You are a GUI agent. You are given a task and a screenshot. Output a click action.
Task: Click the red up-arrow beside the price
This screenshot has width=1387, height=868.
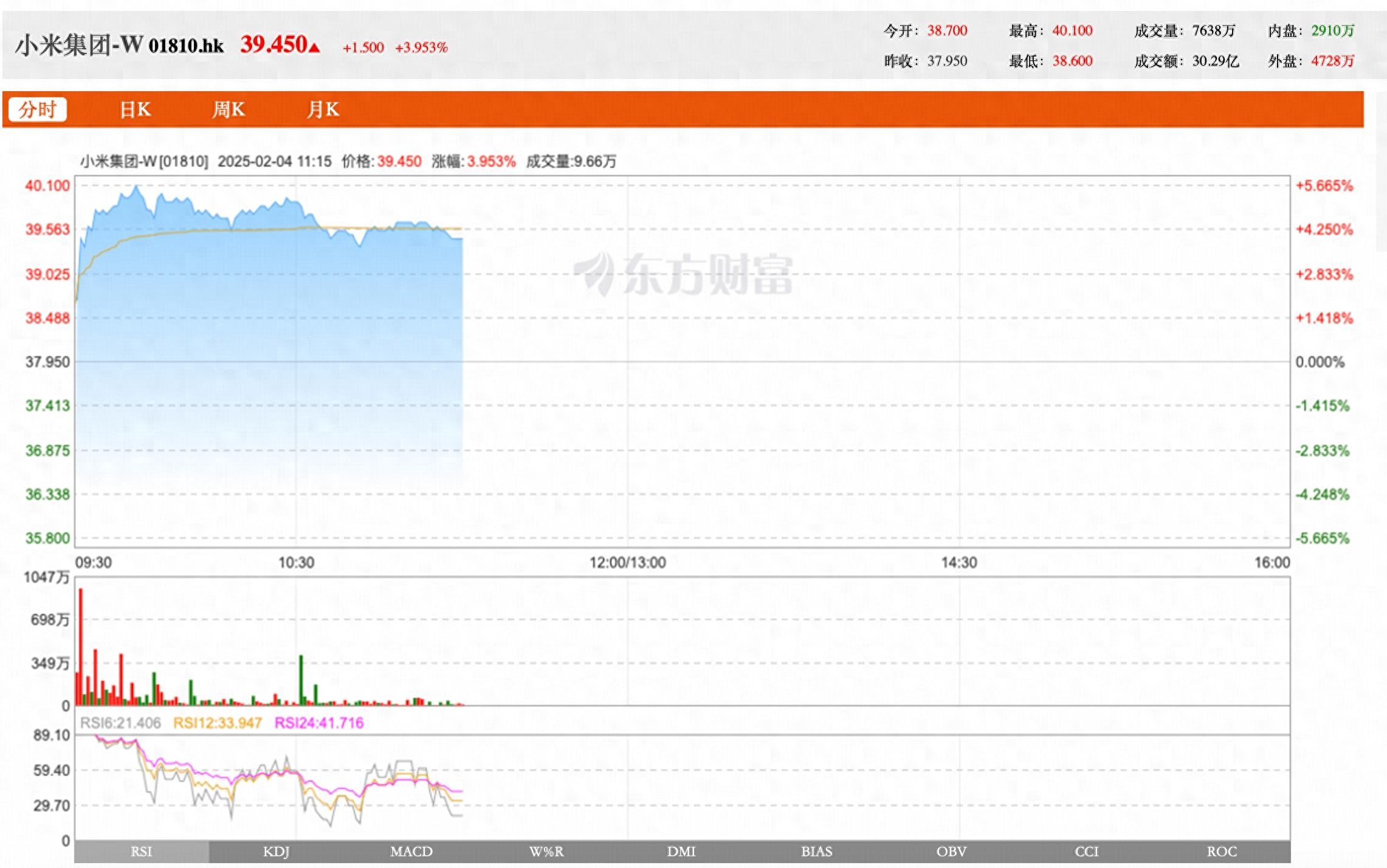pos(314,47)
